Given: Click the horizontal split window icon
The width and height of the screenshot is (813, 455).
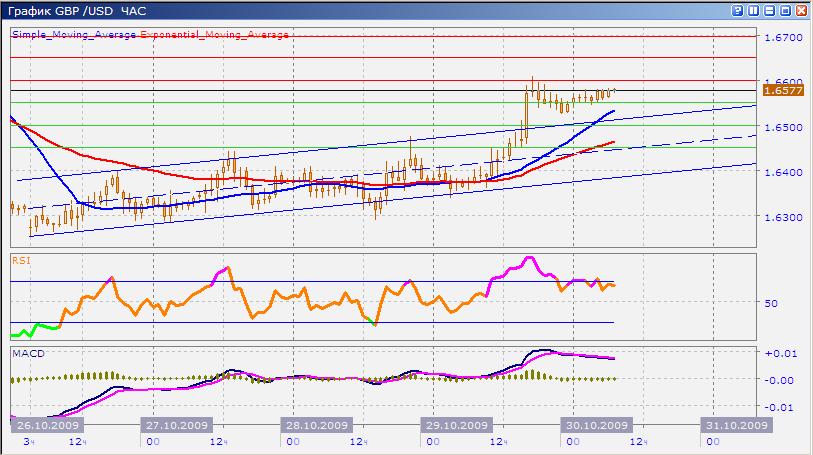Looking at the screenshot, I should 769,10.
